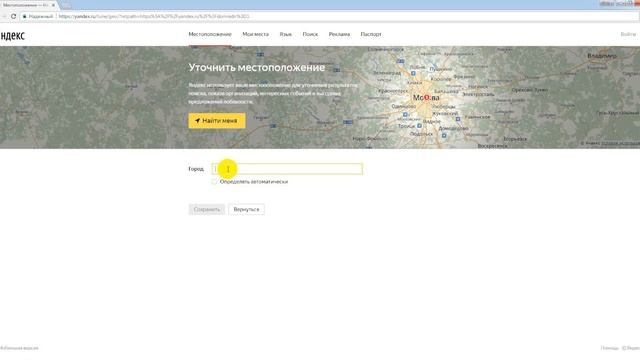This screenshot has height=360, width=640.
Task: Switch to the Язык tab
Action: pos(285,34)
